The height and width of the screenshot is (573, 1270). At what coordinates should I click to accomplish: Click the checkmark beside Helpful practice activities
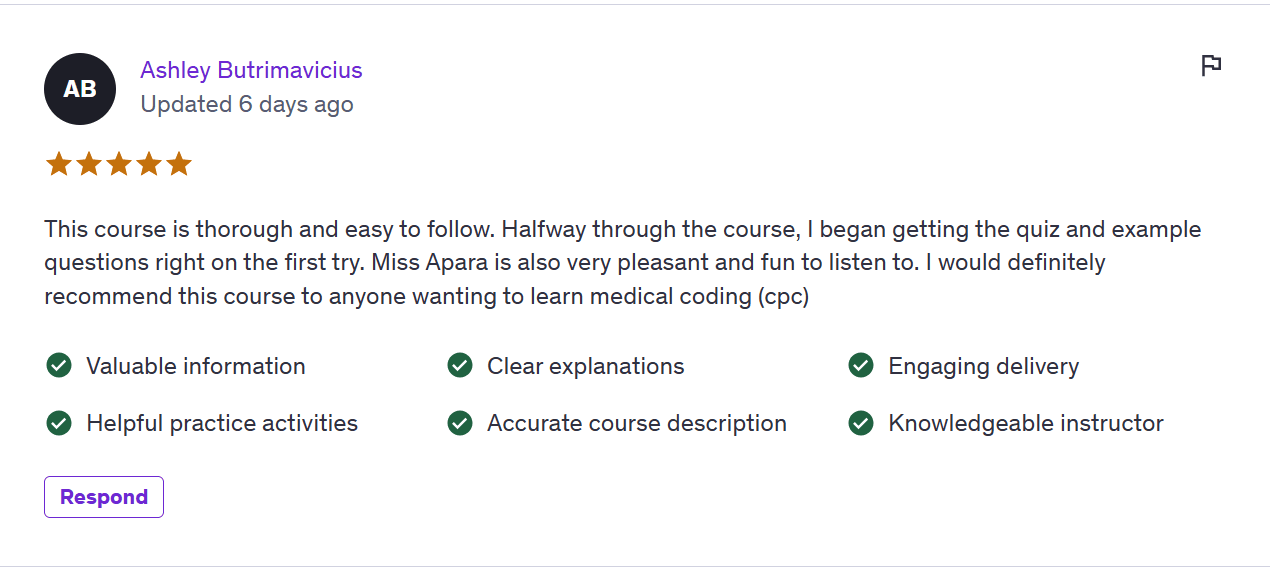point(59,423)
